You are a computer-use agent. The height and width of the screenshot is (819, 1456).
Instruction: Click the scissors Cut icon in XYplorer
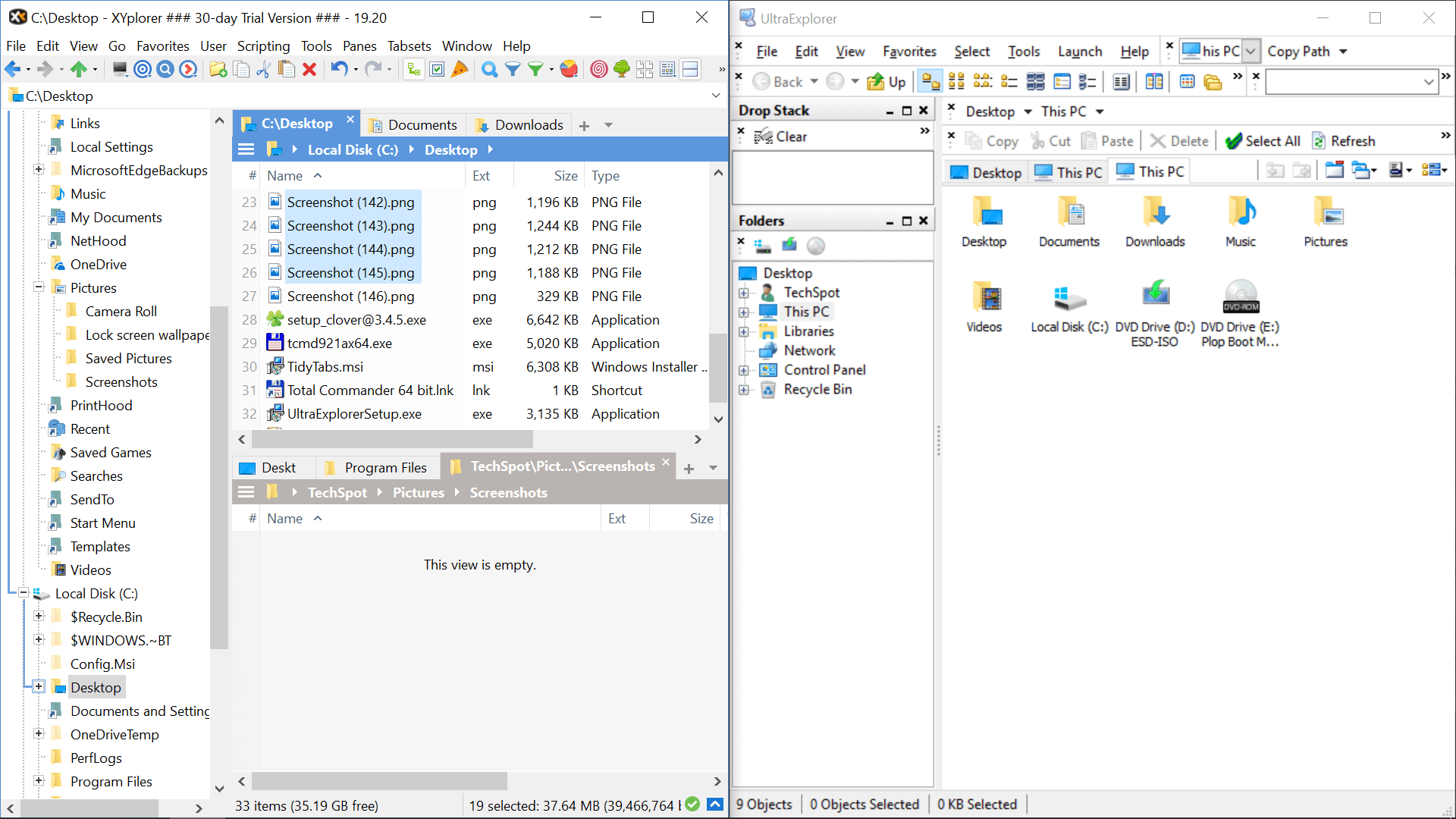(x=264, y=70)
